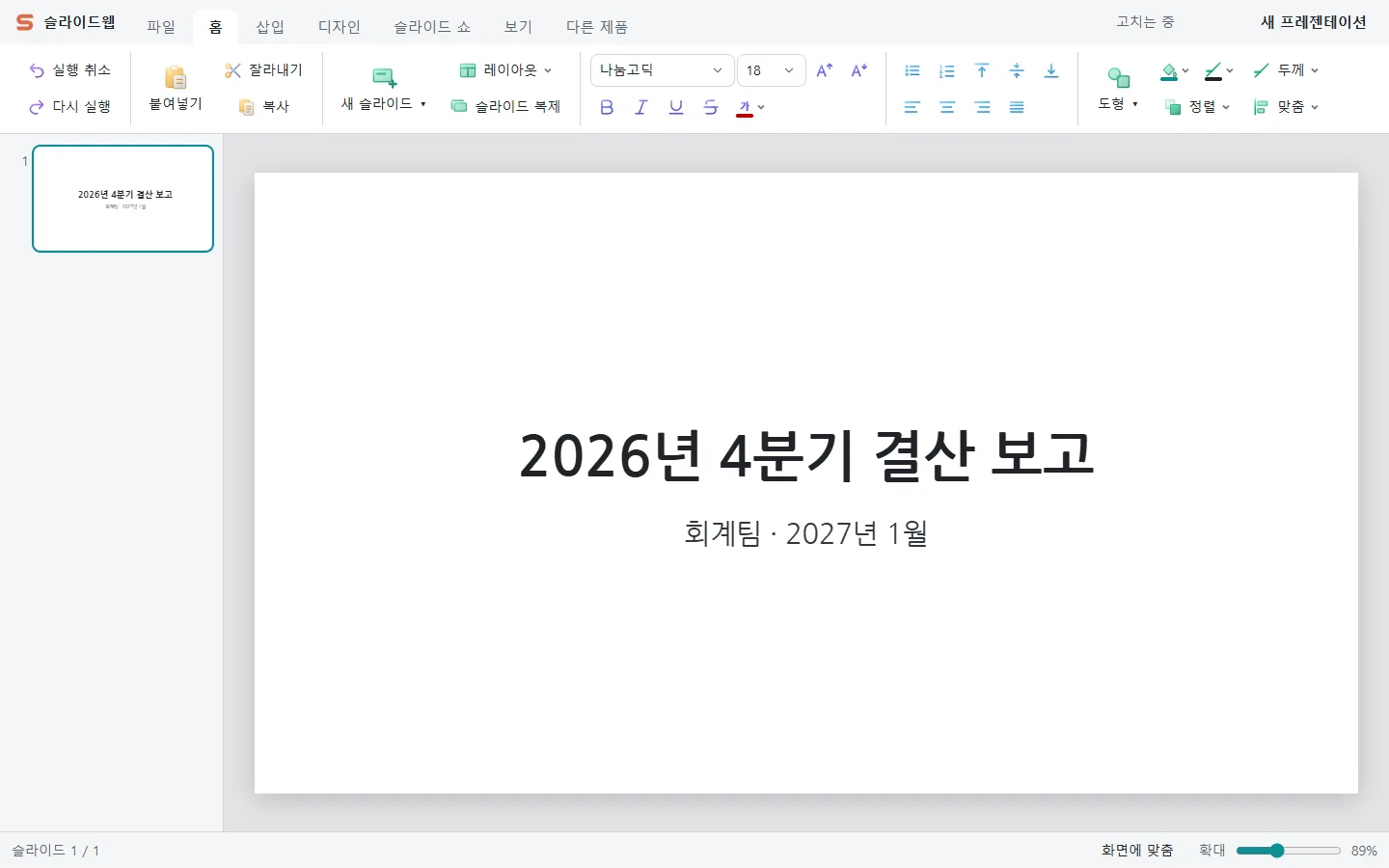Click the 화면에 맞춤 fit button
The height and width of the screenshot is (868, 1389).
[1137, 851]
